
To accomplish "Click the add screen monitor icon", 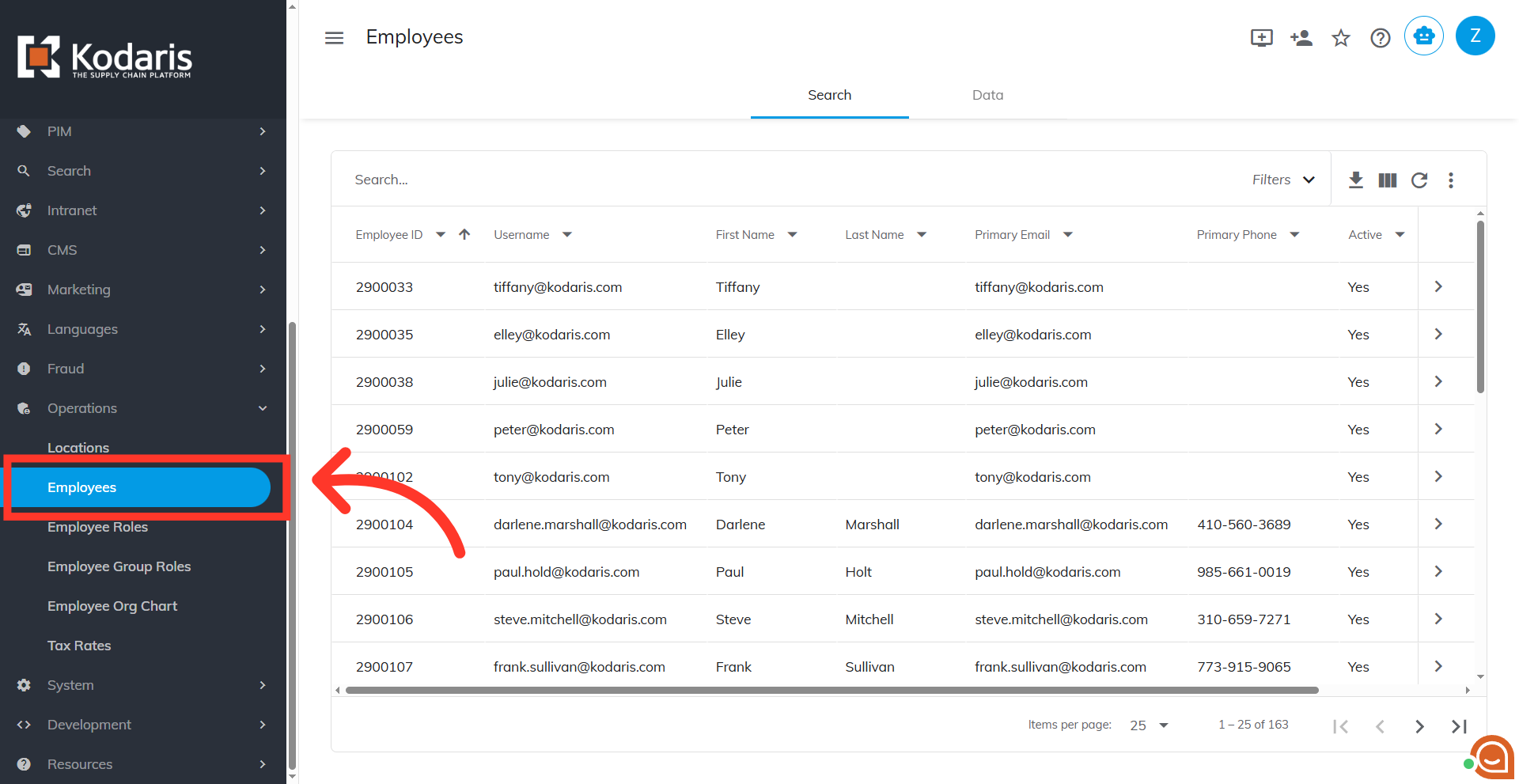I will 1262,38.
